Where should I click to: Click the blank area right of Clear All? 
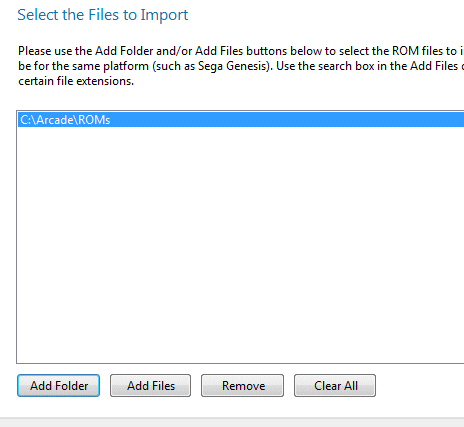pyautogui.click(x=420, y=385)
